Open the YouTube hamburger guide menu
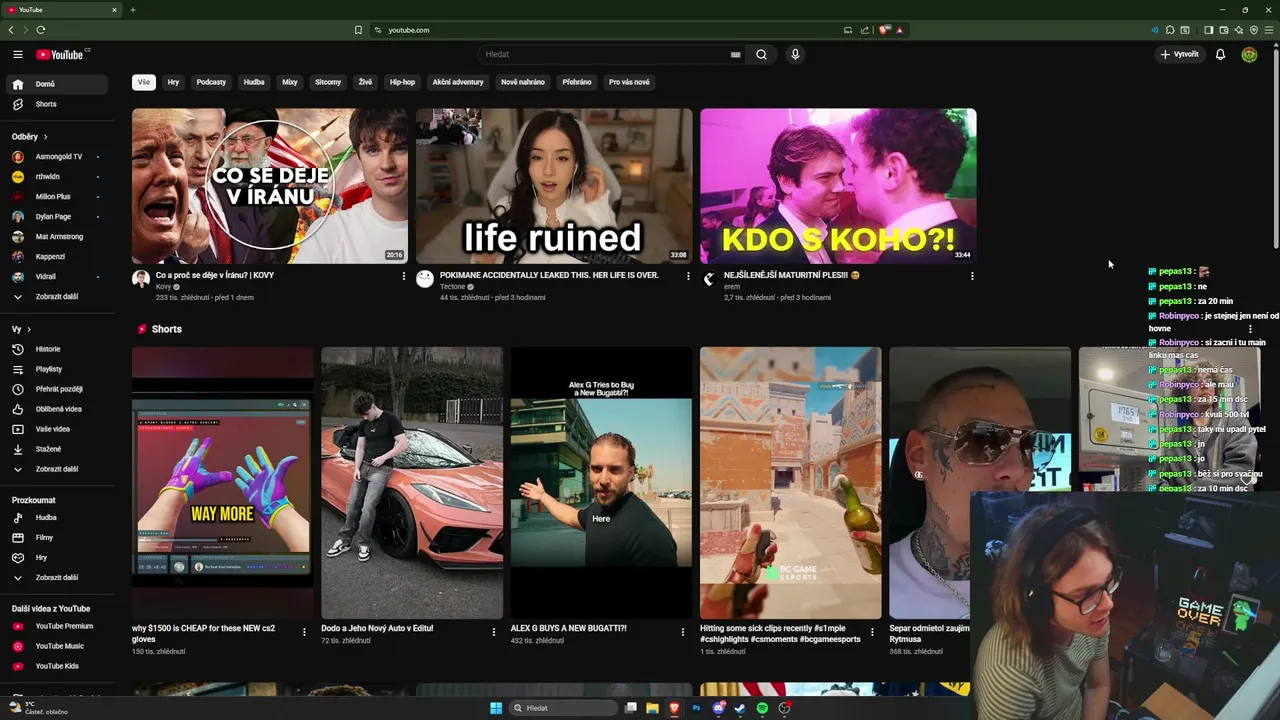 18,54
